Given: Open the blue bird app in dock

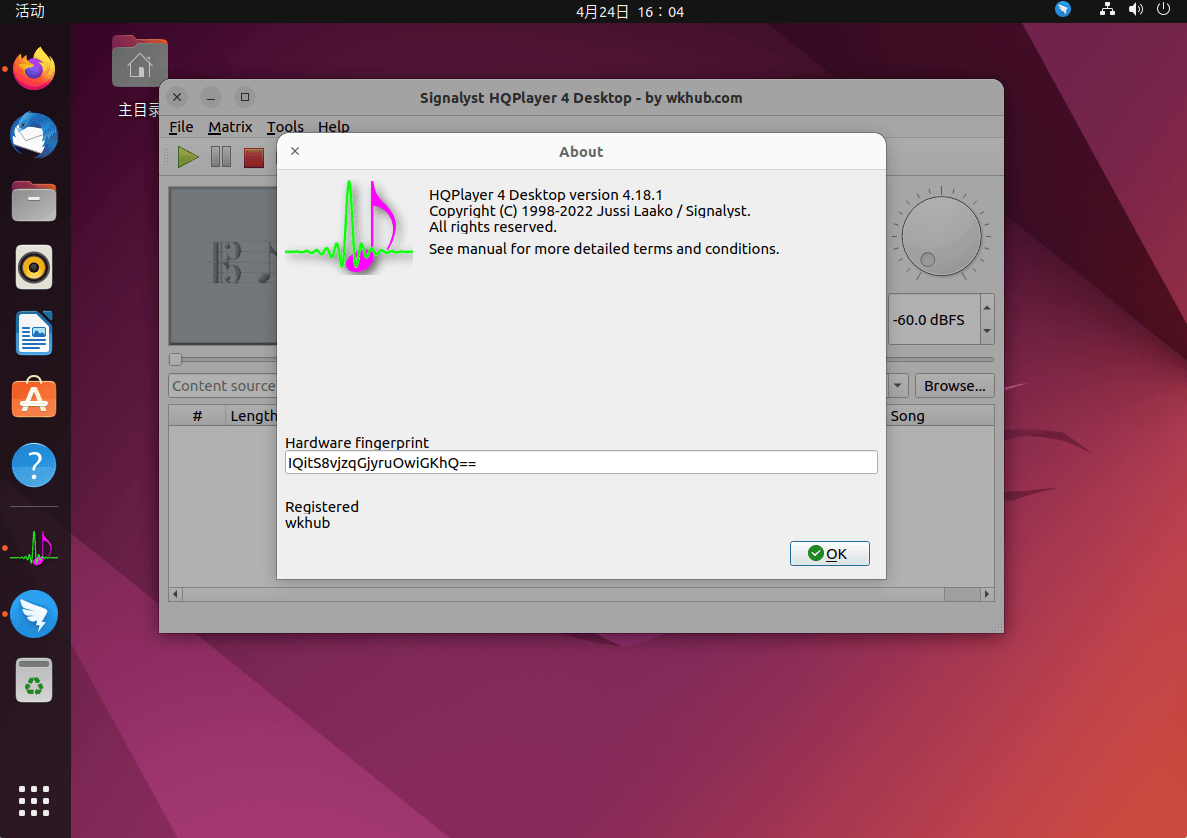Looking at the screenshot, I should click(34, 614).
